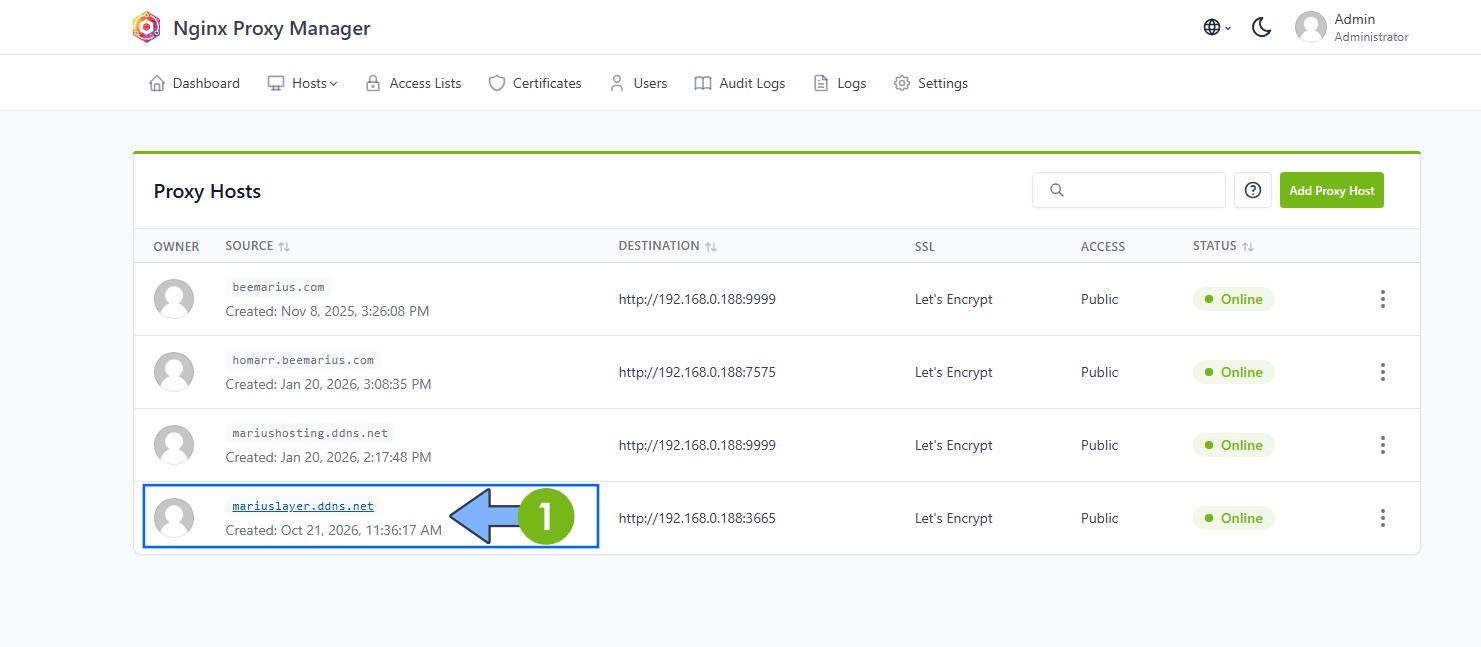Click the Proxy Hosts heading
Image resolution: width=1481 pixels, height=647 pixels.
(x=207, y=191)
